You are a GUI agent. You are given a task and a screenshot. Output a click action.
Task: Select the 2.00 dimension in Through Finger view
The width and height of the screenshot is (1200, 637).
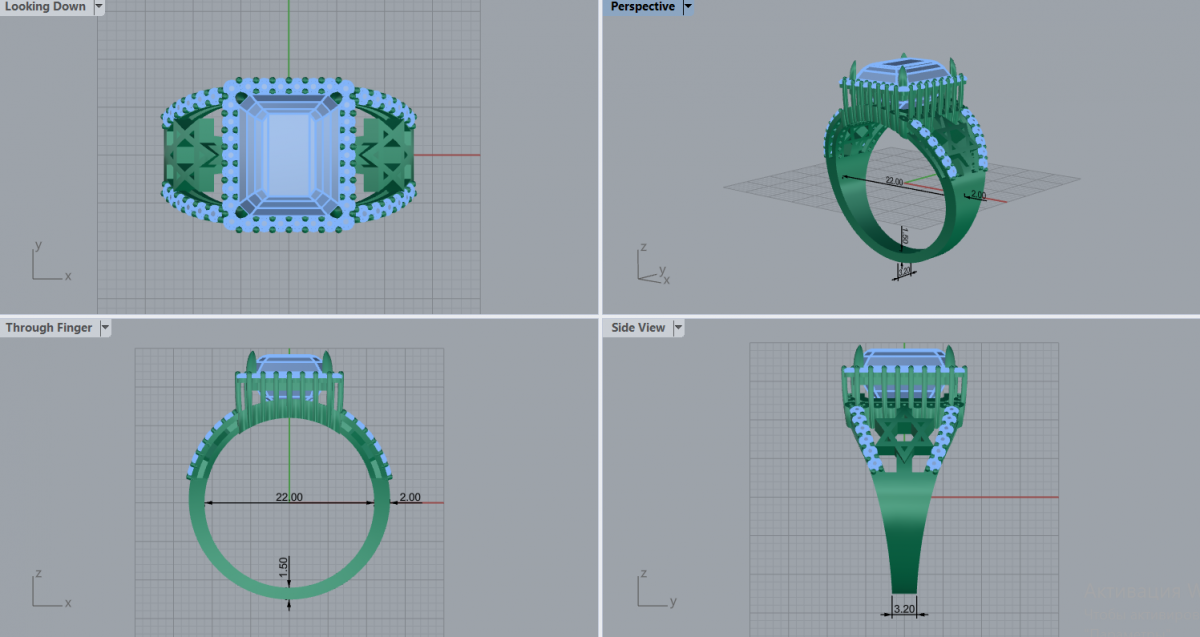click(410, 497)
